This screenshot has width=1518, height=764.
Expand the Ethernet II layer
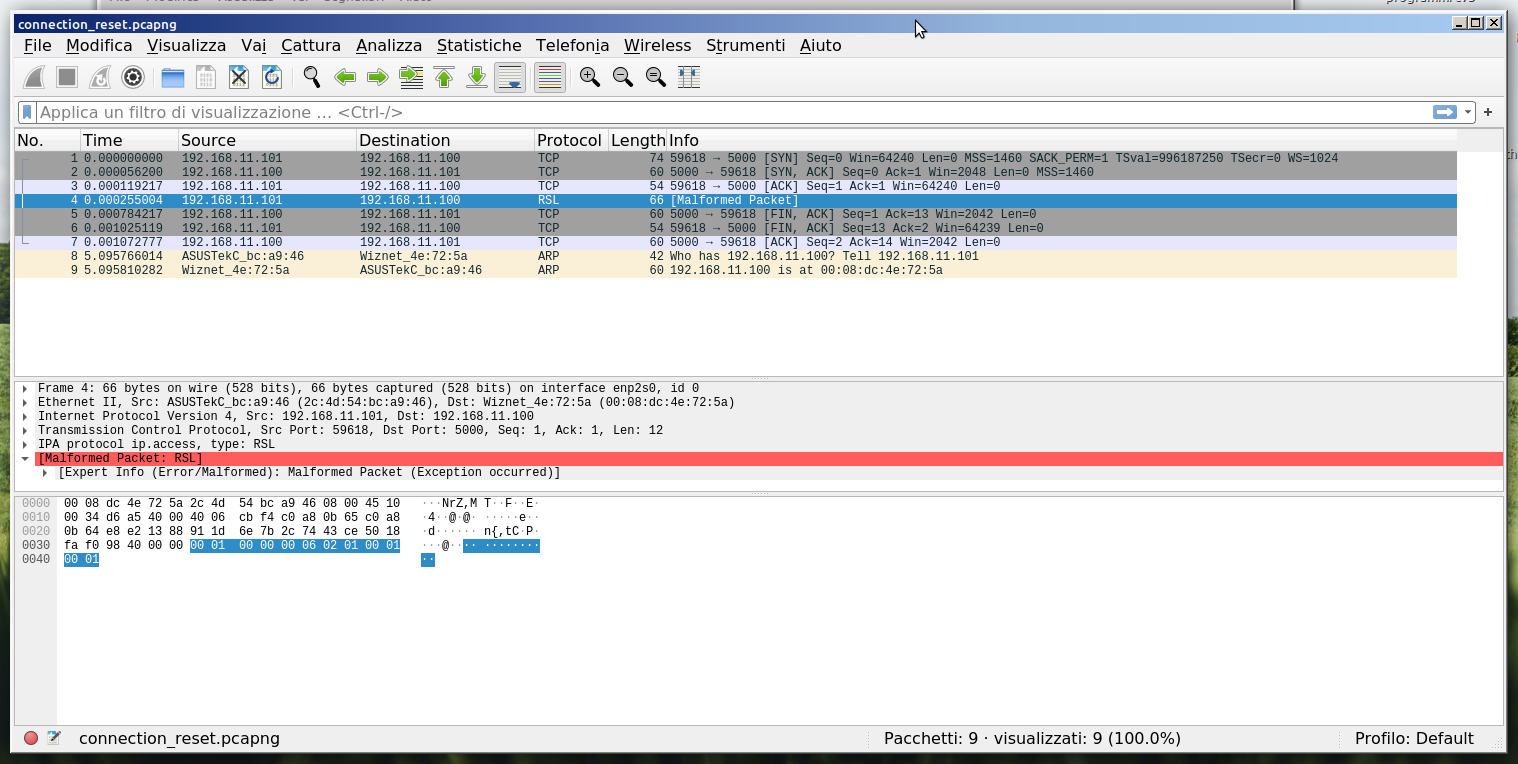(x=25, y=402)
